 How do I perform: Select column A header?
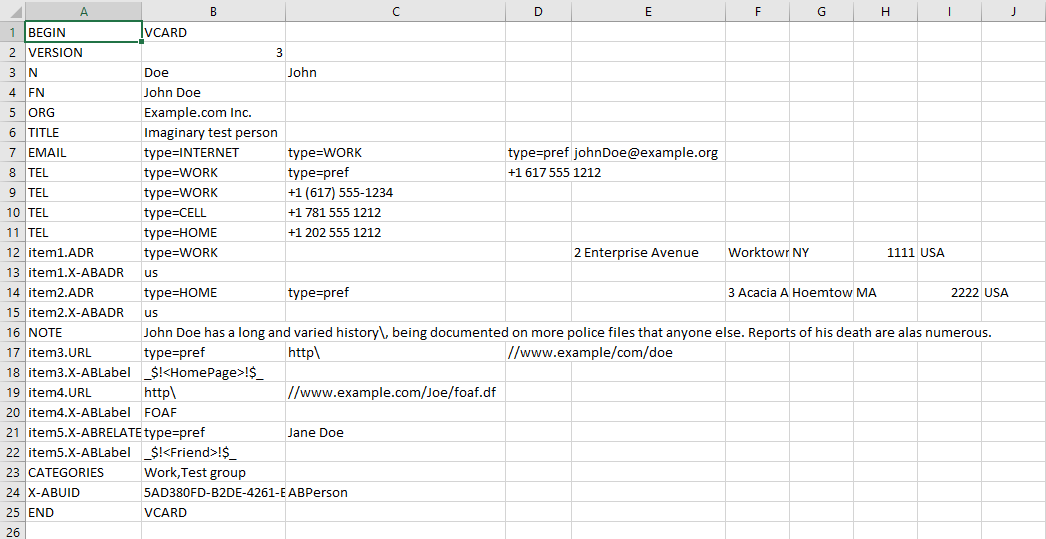(83, 11)
